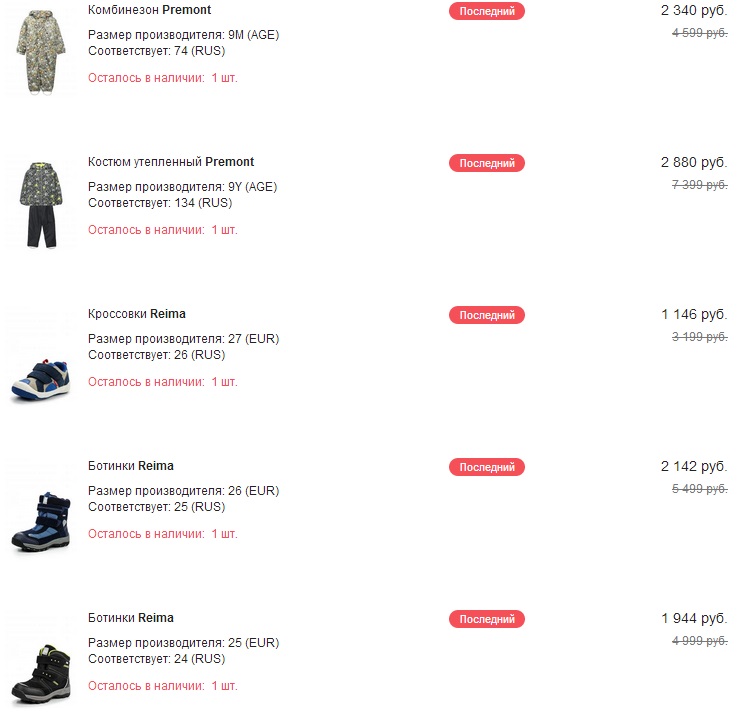
Task: Open the Комбинезон Premont product title
Action: click(149, 10)
